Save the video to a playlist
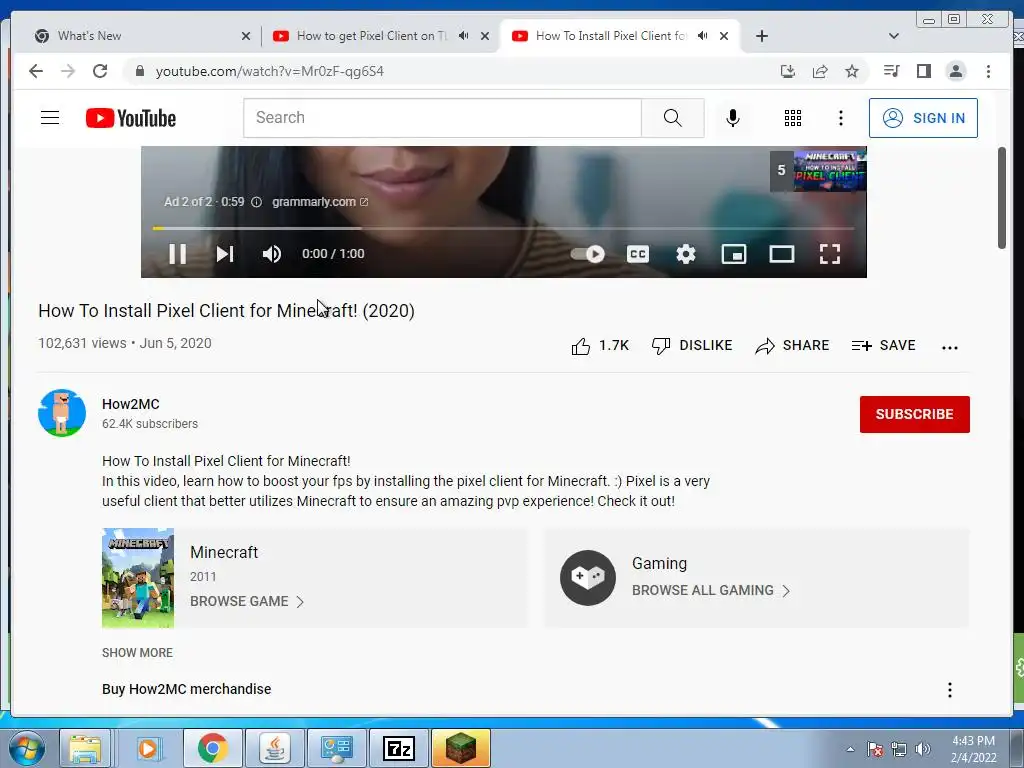 883,345
